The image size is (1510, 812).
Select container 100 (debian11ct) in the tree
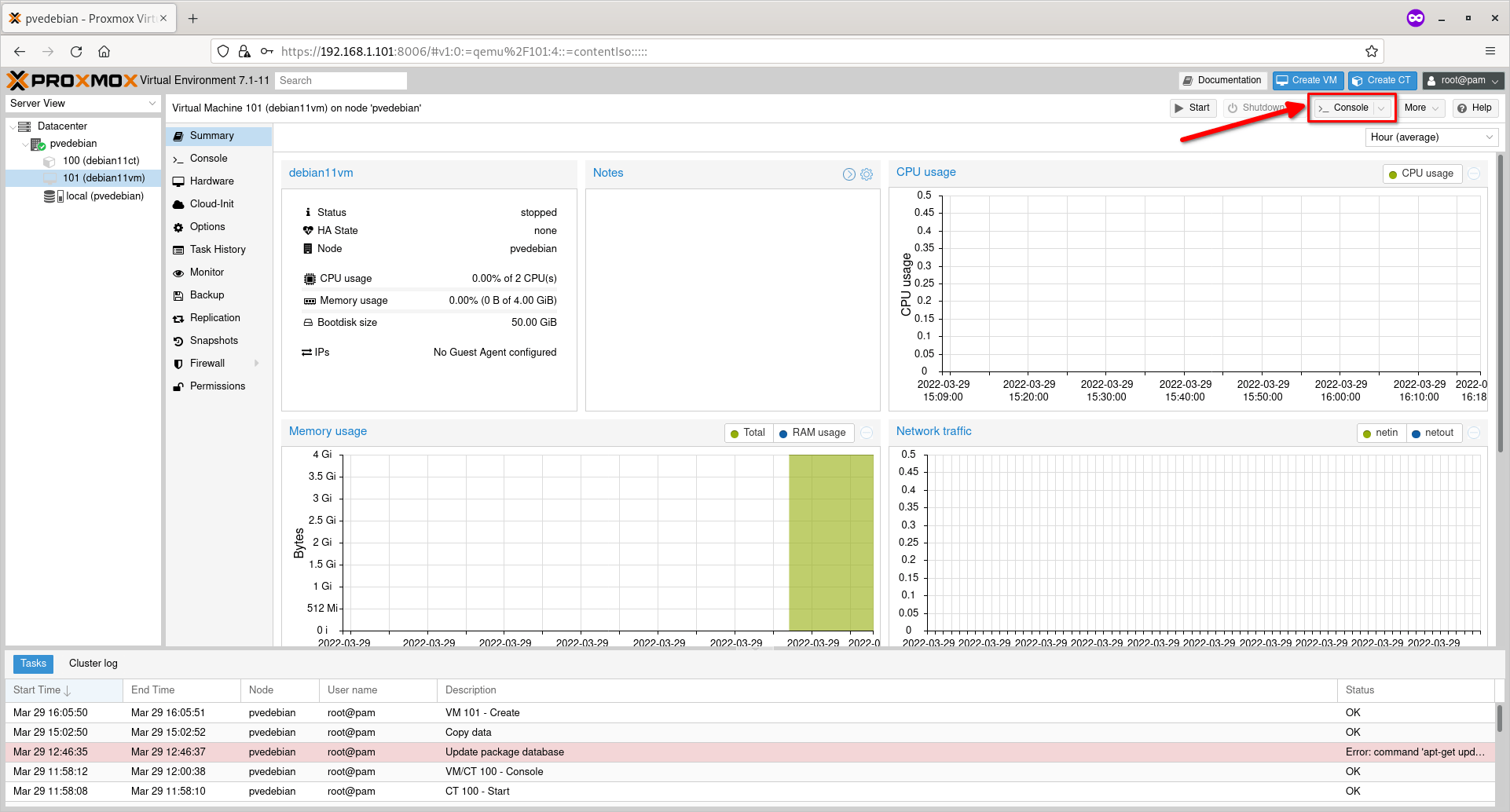tap(101, 161)
